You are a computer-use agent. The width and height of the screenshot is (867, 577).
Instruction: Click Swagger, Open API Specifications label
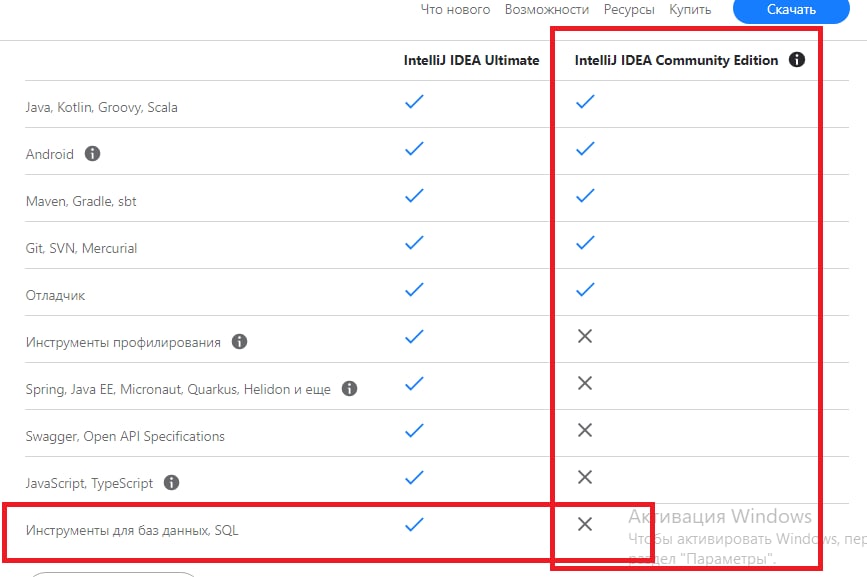(125, 436)
